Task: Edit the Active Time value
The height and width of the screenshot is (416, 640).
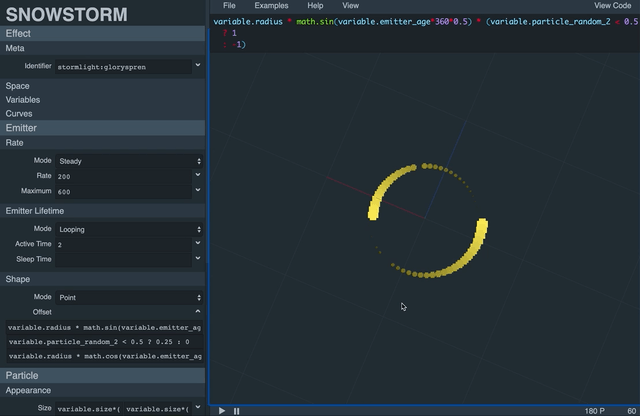Action: pos(123,245)
